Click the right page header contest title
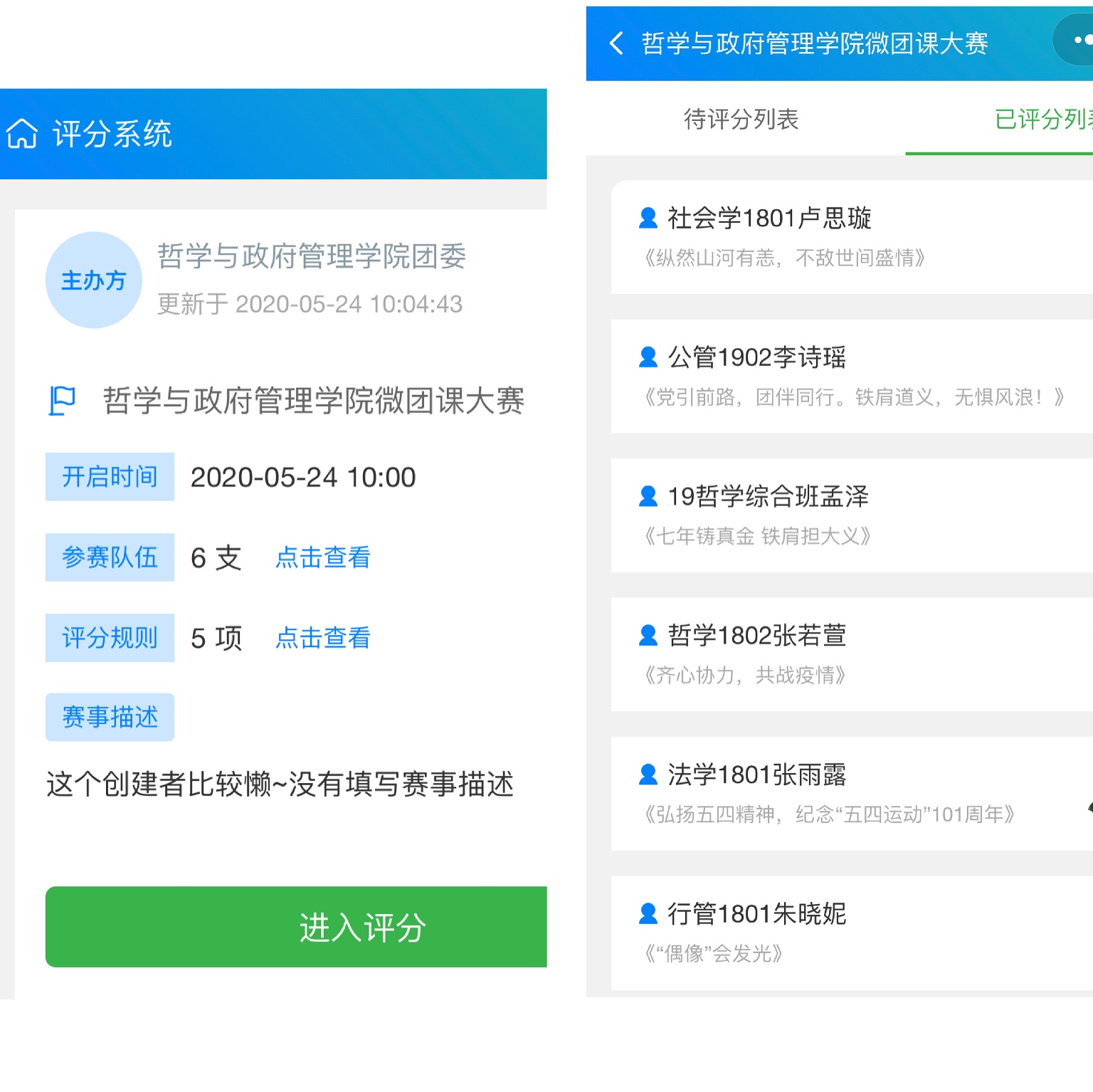Viewport: 1093px width, 1092px height. click(x=815, y=43)
